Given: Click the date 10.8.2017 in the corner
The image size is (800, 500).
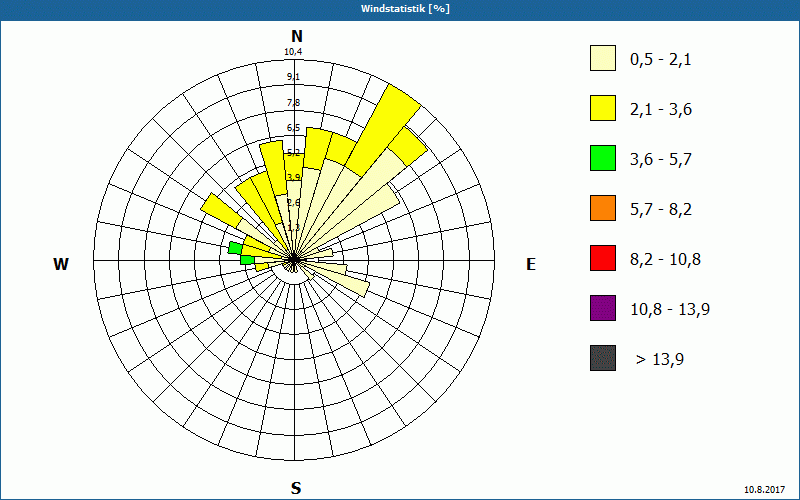Looking at the screenshot, I should (x=764, y=489).
